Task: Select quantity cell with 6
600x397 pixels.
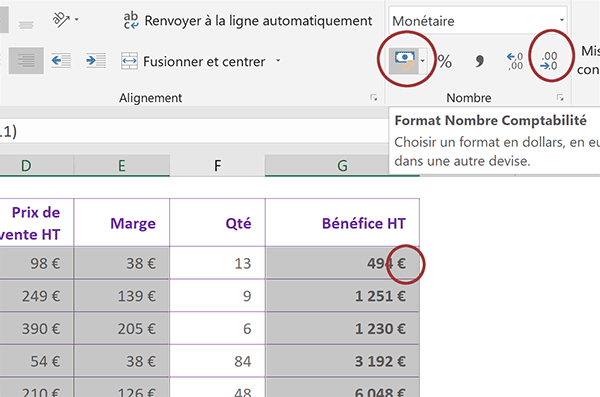Action: click(x=217, y=328)
